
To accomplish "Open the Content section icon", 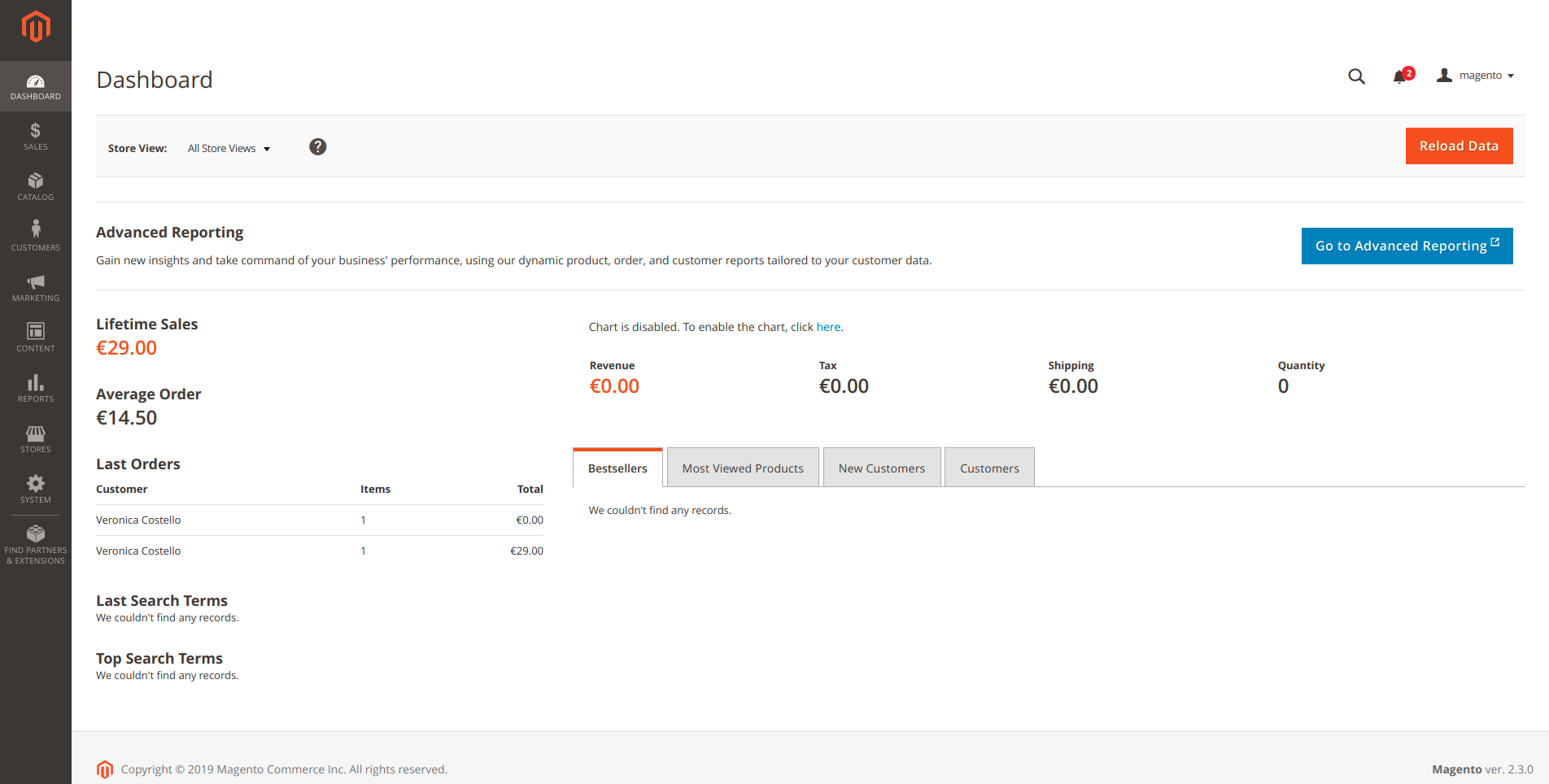I will coord(35,336).
